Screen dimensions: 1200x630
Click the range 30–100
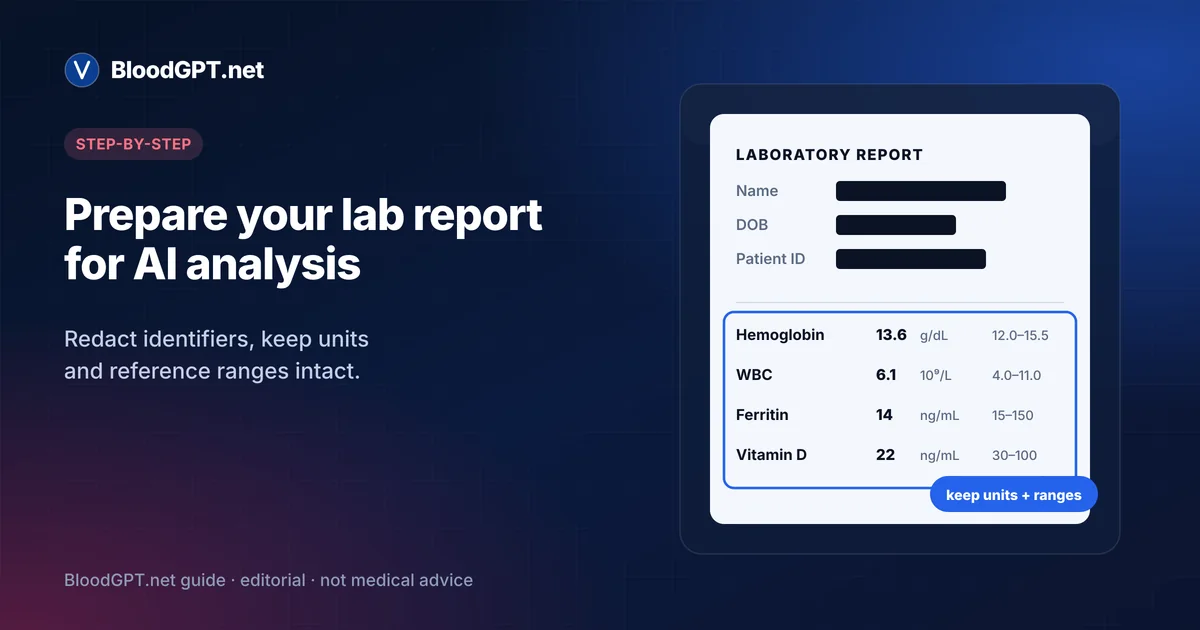pyautogui.click(x=1014, y=456)
